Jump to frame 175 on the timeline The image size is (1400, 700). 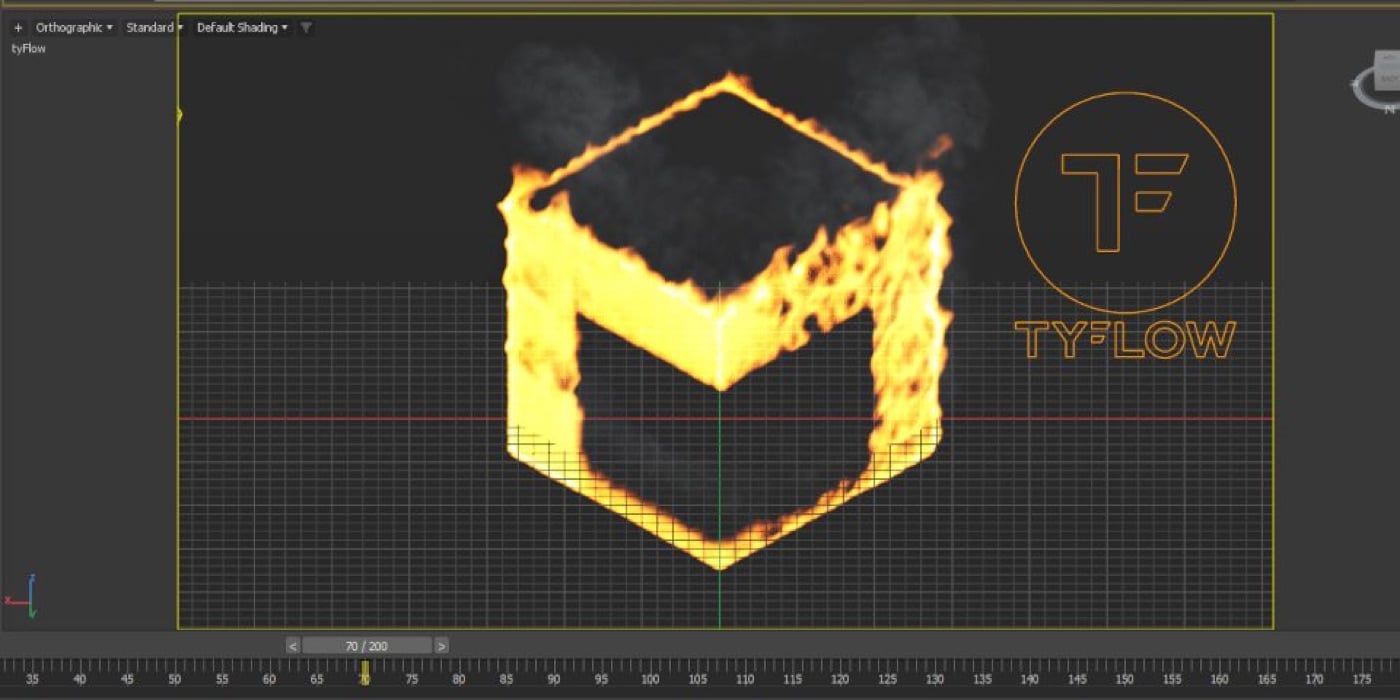pyautogui.click(x=1361, y=680)
